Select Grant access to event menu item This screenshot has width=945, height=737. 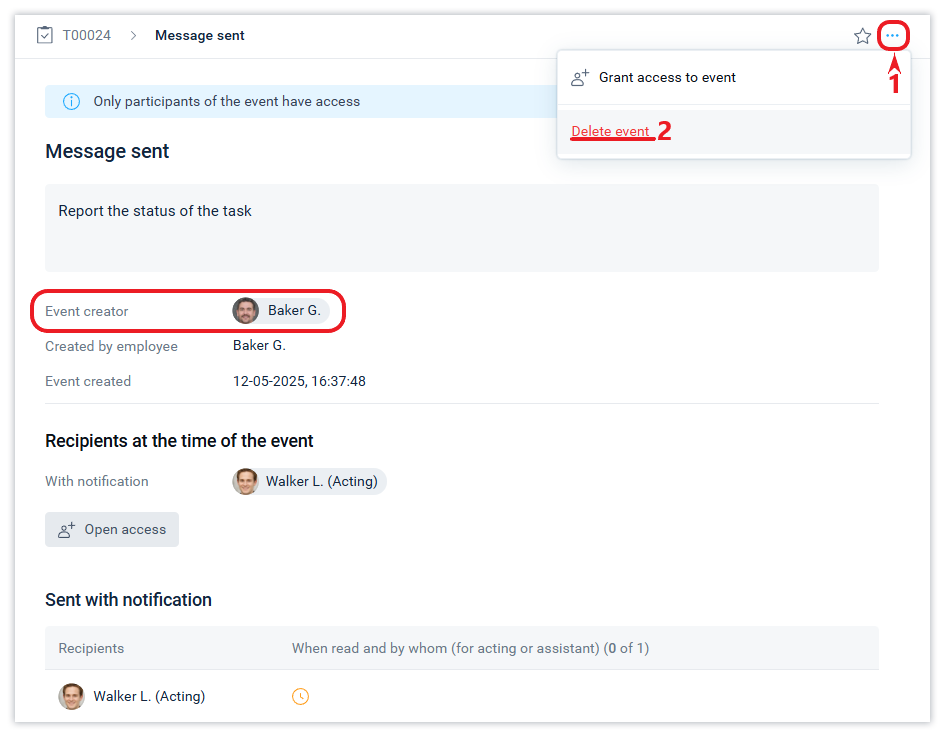coord(667,78)
